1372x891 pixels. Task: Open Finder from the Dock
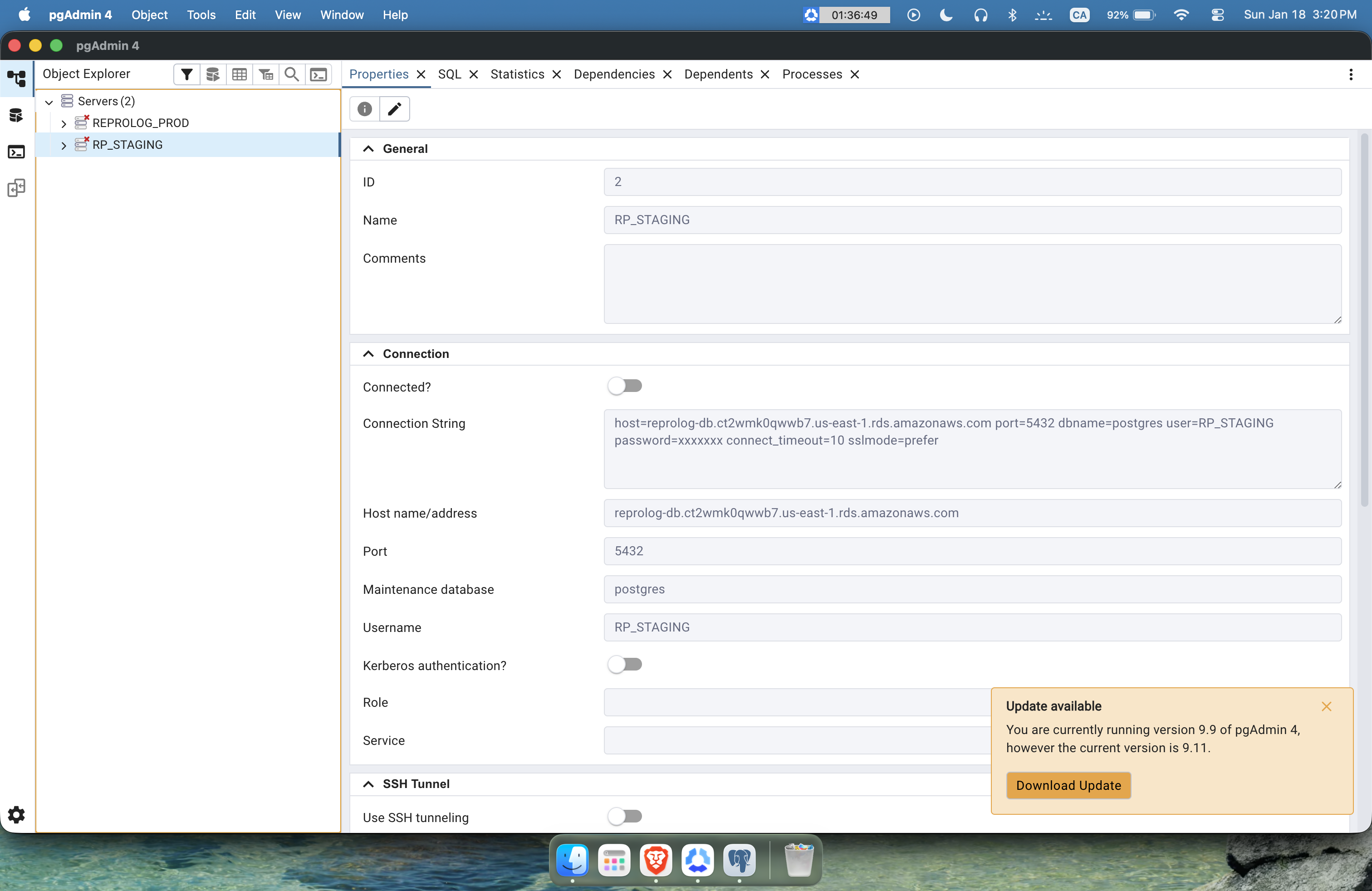(x=573, y=861)
